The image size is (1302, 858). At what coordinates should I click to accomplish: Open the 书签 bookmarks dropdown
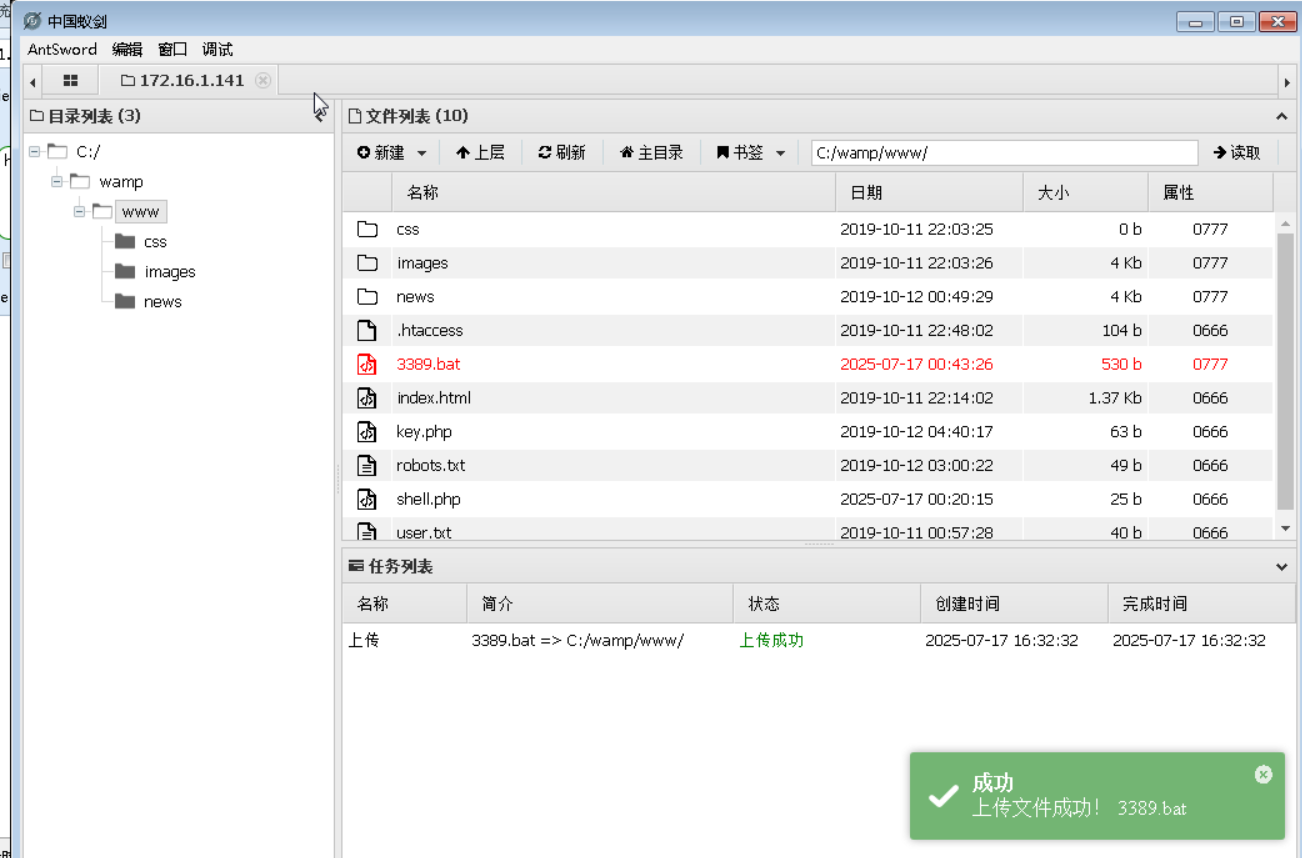(x=780, y=153)
